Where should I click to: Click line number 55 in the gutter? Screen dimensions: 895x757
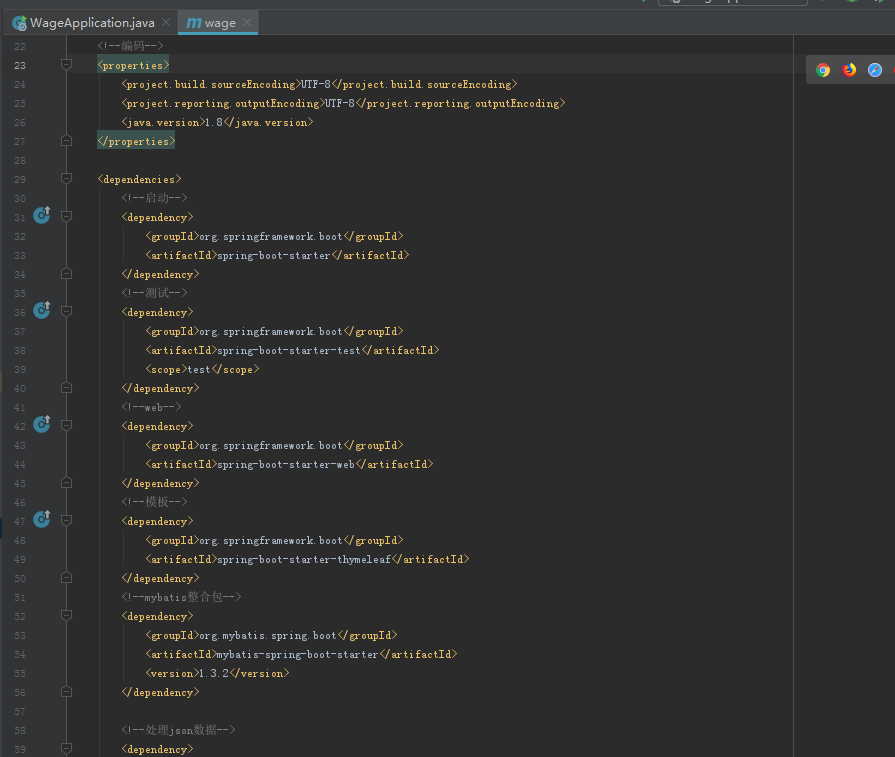point(20,674)
